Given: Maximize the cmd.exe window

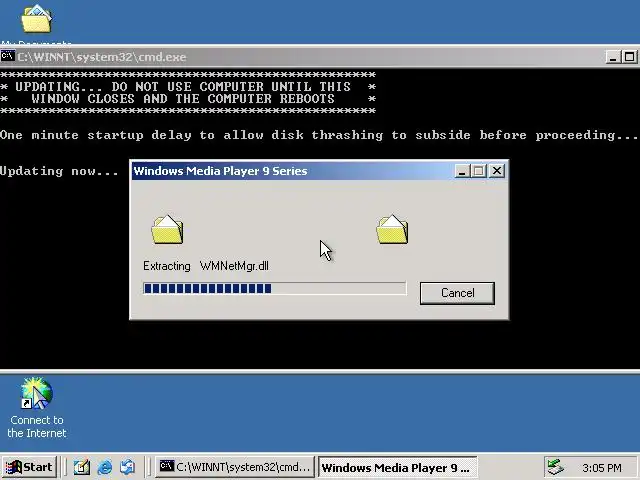Looking at the screenshot, I should coord(629,57).
